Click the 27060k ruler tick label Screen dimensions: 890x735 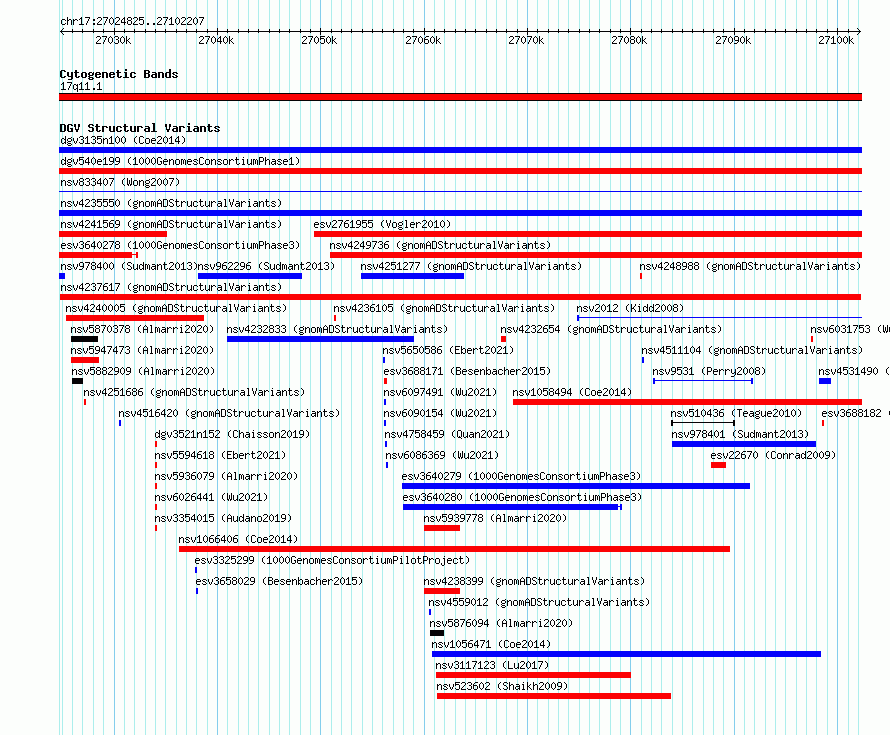(x=423, y=40)
